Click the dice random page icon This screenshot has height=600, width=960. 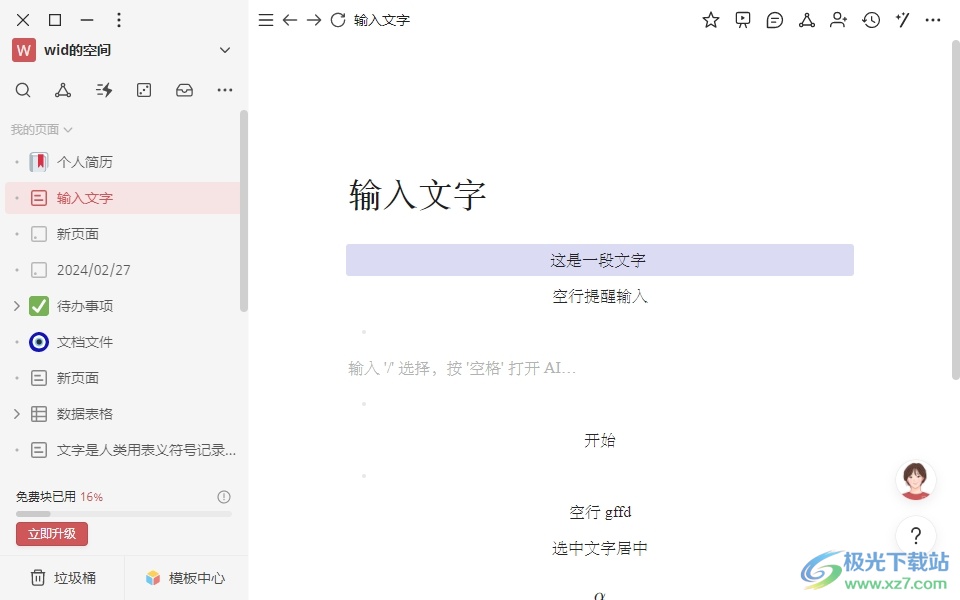tap(144, 90)
